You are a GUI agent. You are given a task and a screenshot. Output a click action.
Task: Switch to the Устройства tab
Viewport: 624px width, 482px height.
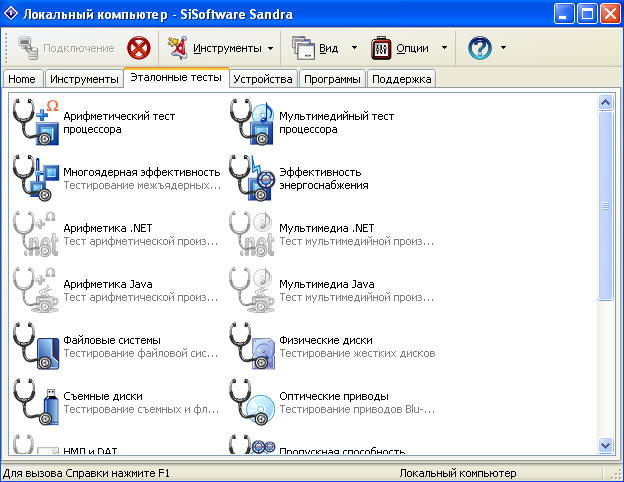tap(263, 79)
